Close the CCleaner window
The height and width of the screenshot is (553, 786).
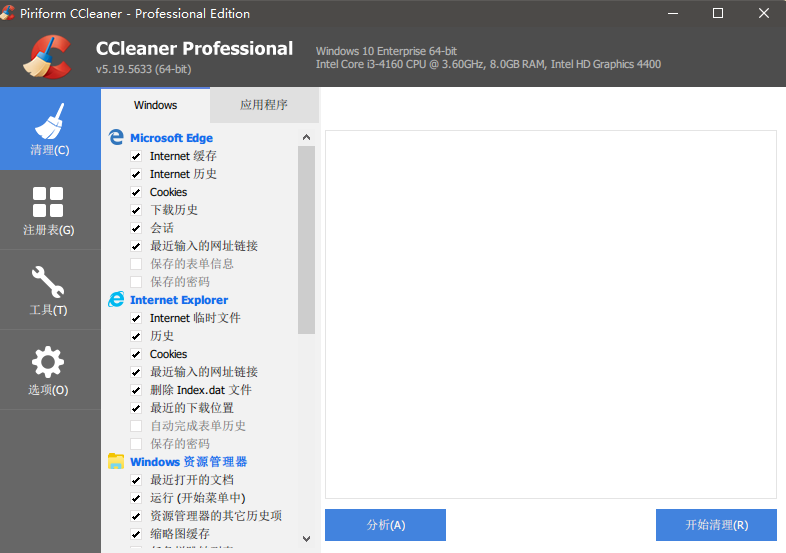tap(763, 13)
